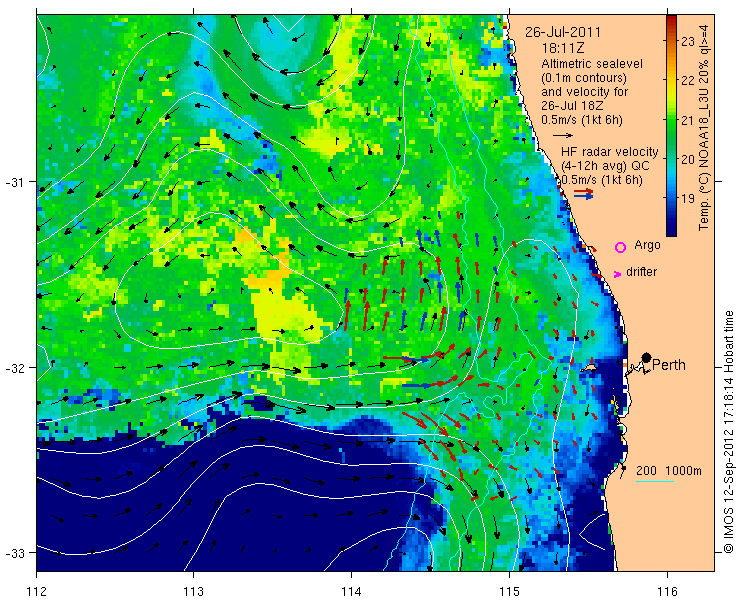
Task: Click the red HF radar legend arrow
Action: (x=584, y=191)
